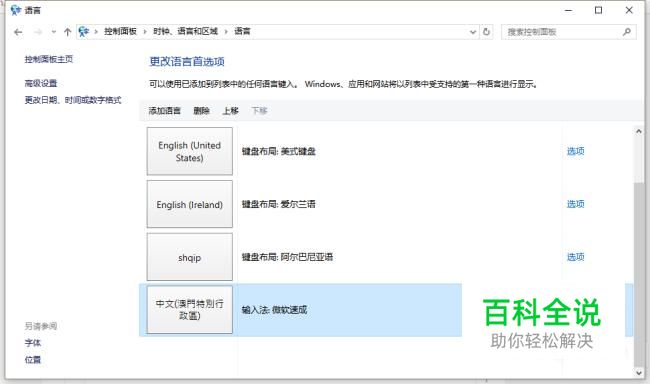Open 选项 for English (United States)
This screenshot has height=384, width=650.
pos(575,151)
